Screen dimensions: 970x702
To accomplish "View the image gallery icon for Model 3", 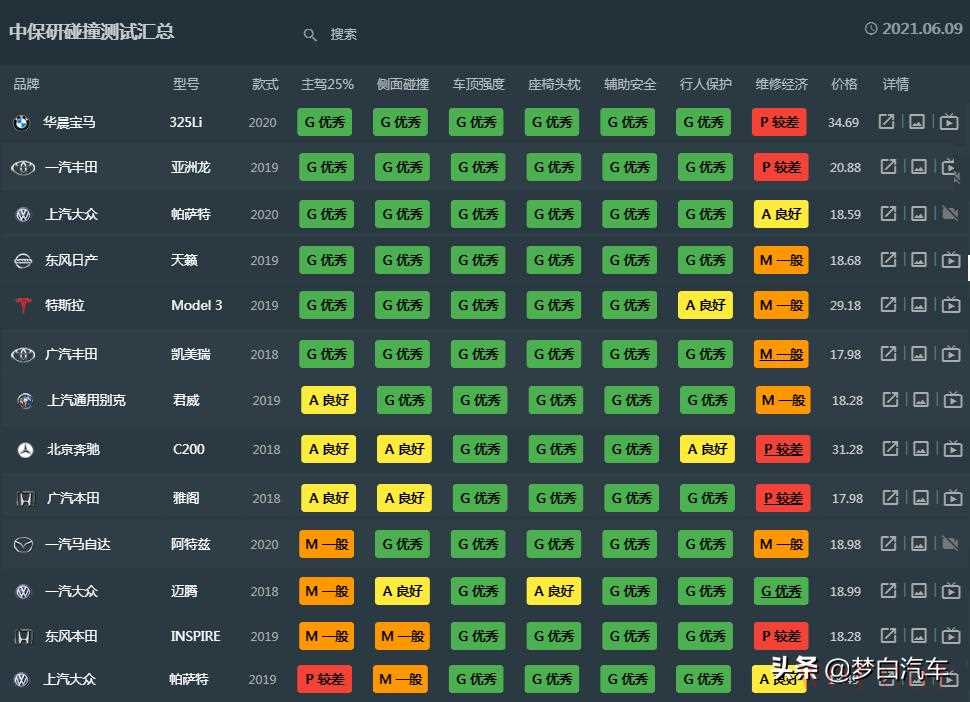I will (918, 305).
